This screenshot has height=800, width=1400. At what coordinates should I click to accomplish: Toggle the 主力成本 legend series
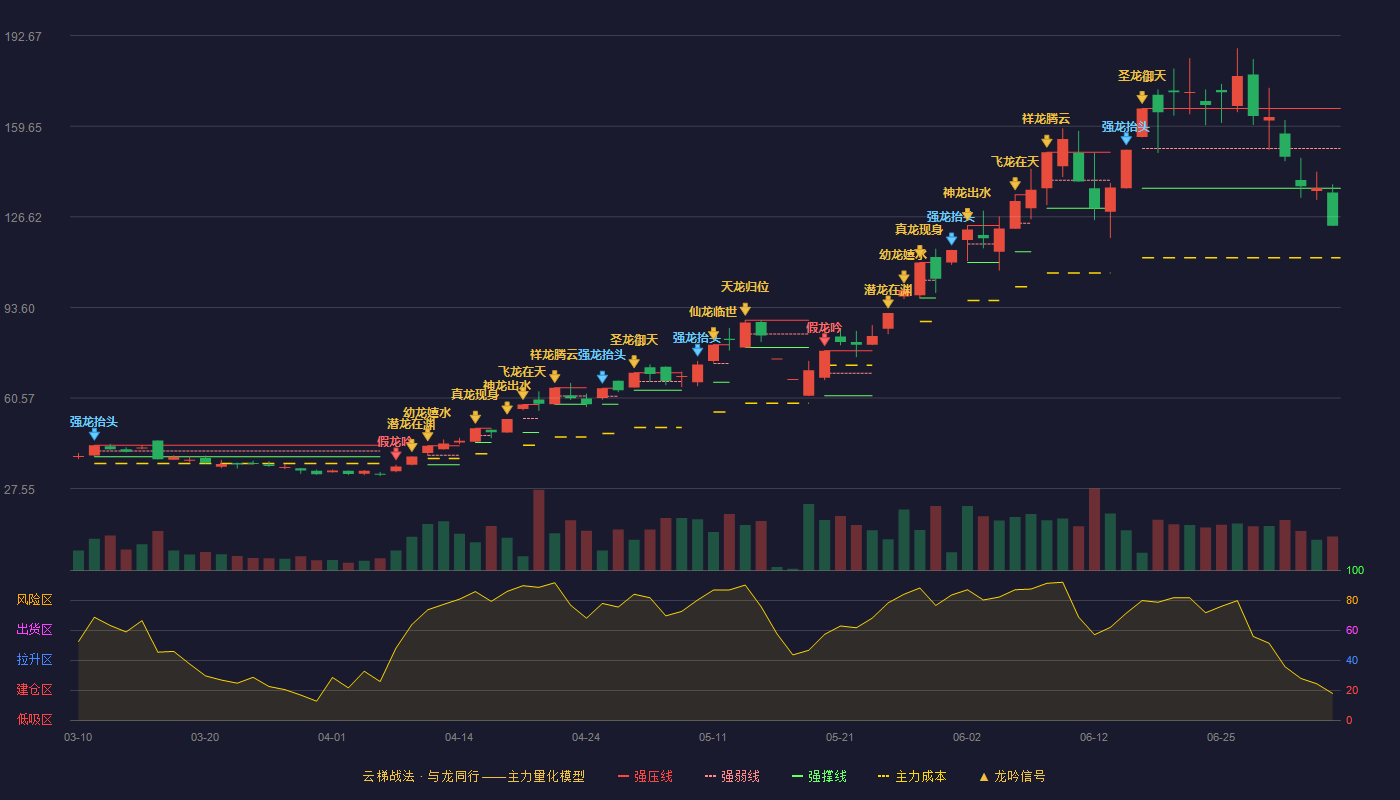[912, 776]
